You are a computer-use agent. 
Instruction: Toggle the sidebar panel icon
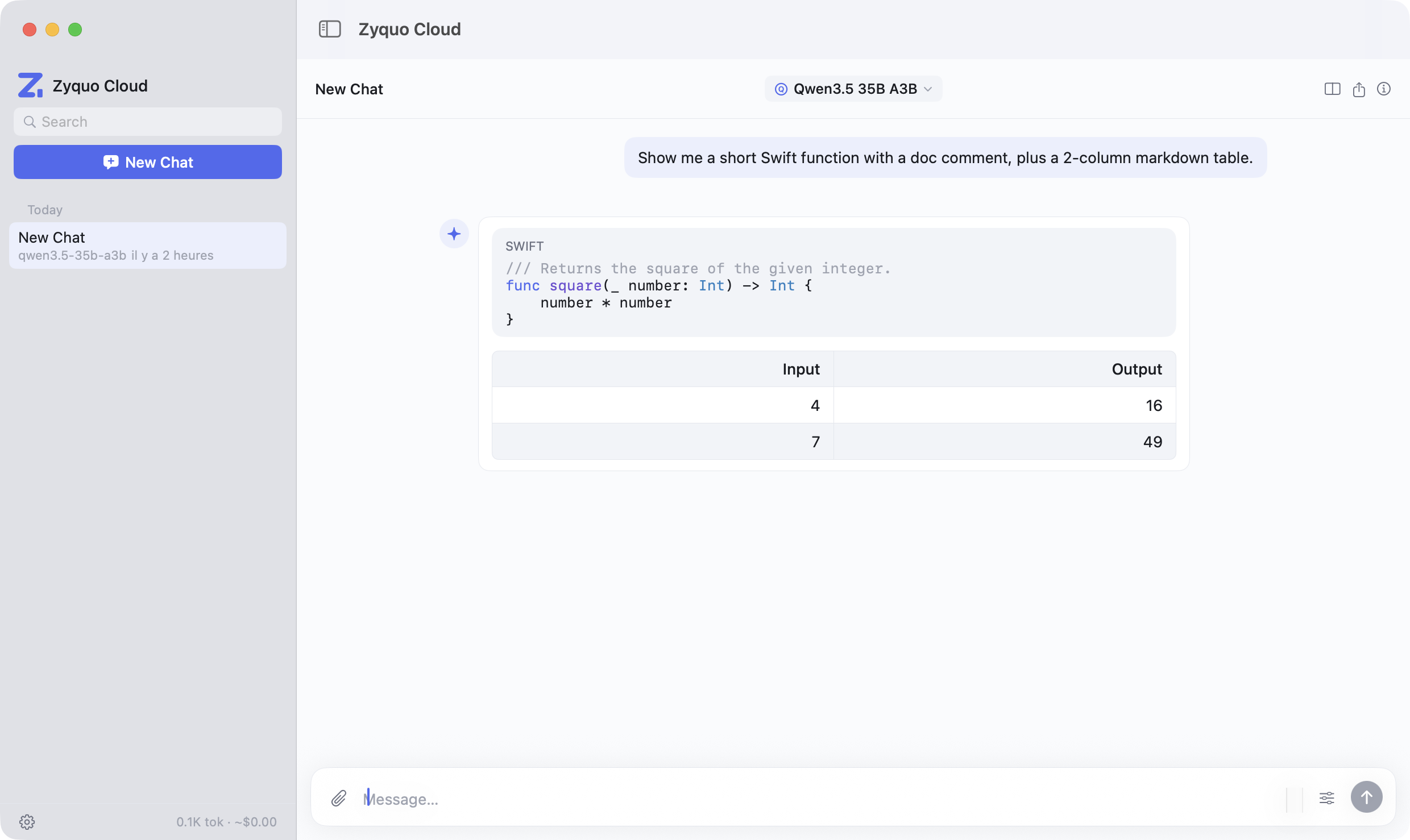point(330,29)
